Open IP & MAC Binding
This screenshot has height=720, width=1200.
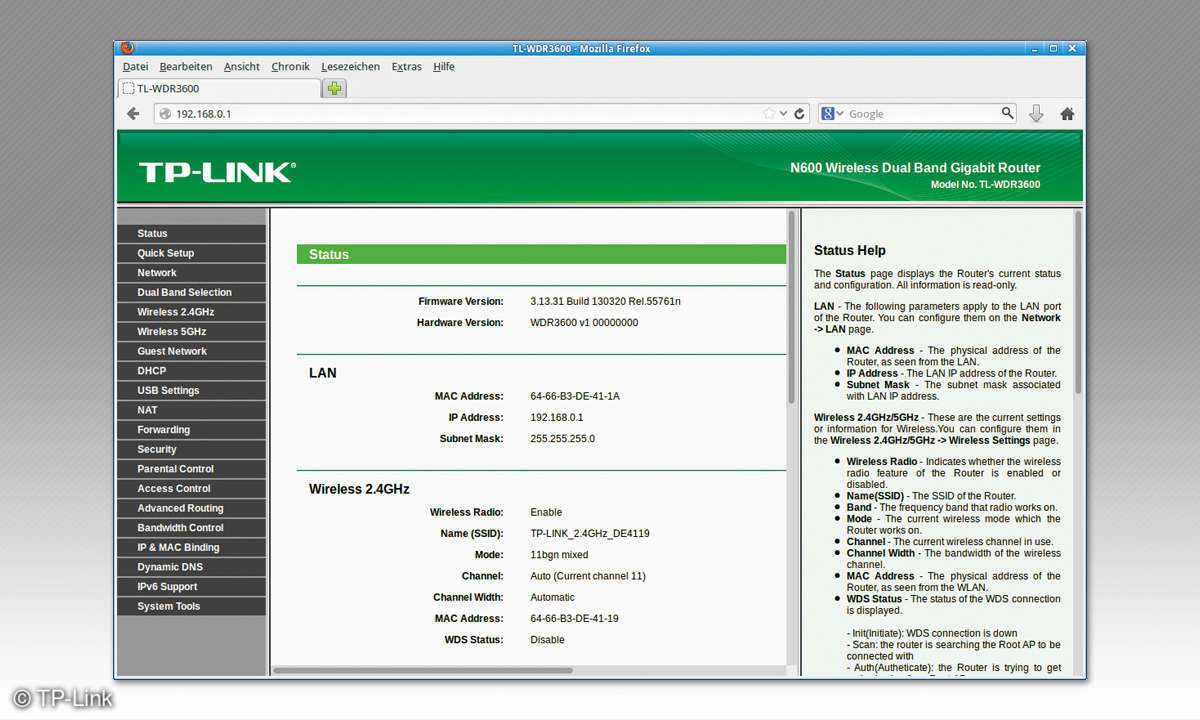pyautogui.click(x=191, y=548)
